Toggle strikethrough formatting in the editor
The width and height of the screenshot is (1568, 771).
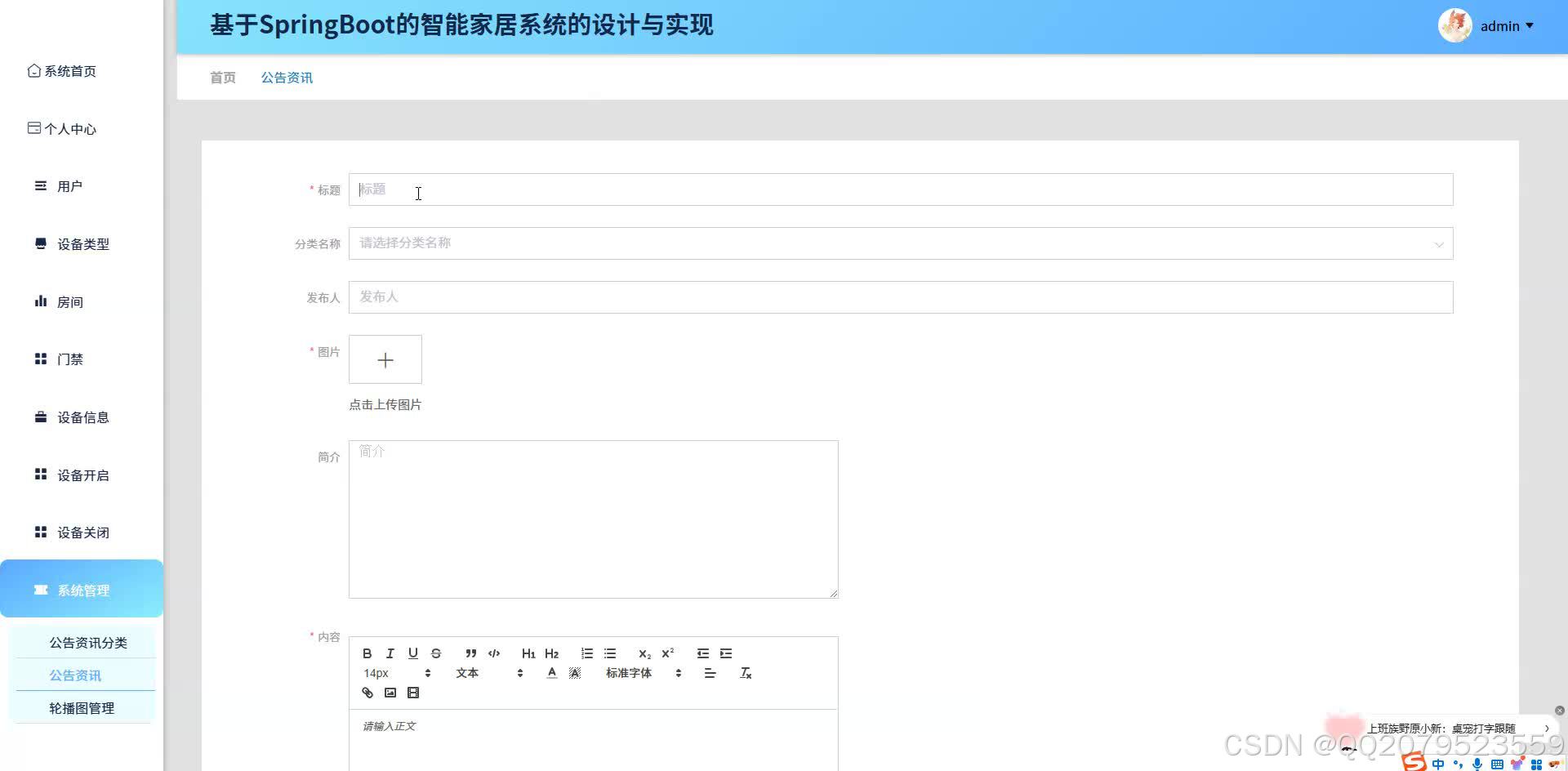[435, 653]
